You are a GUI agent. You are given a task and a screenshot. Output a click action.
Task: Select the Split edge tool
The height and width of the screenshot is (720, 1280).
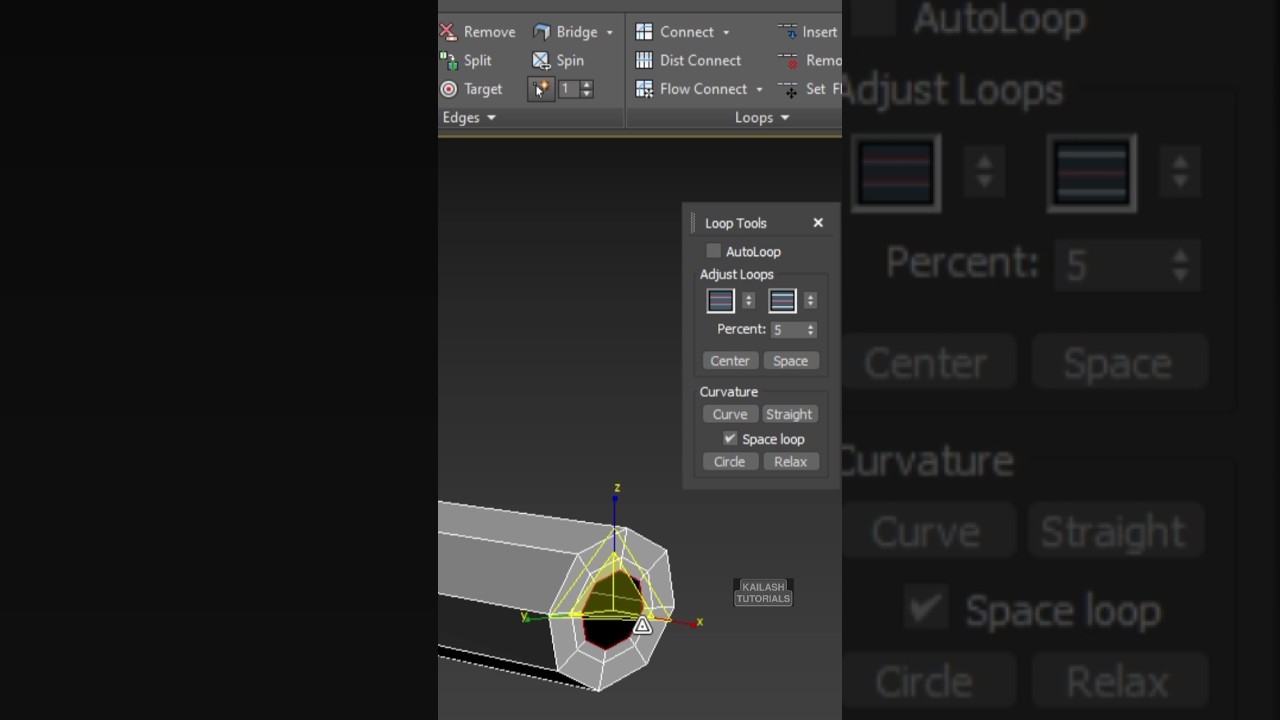coord(466,60)
